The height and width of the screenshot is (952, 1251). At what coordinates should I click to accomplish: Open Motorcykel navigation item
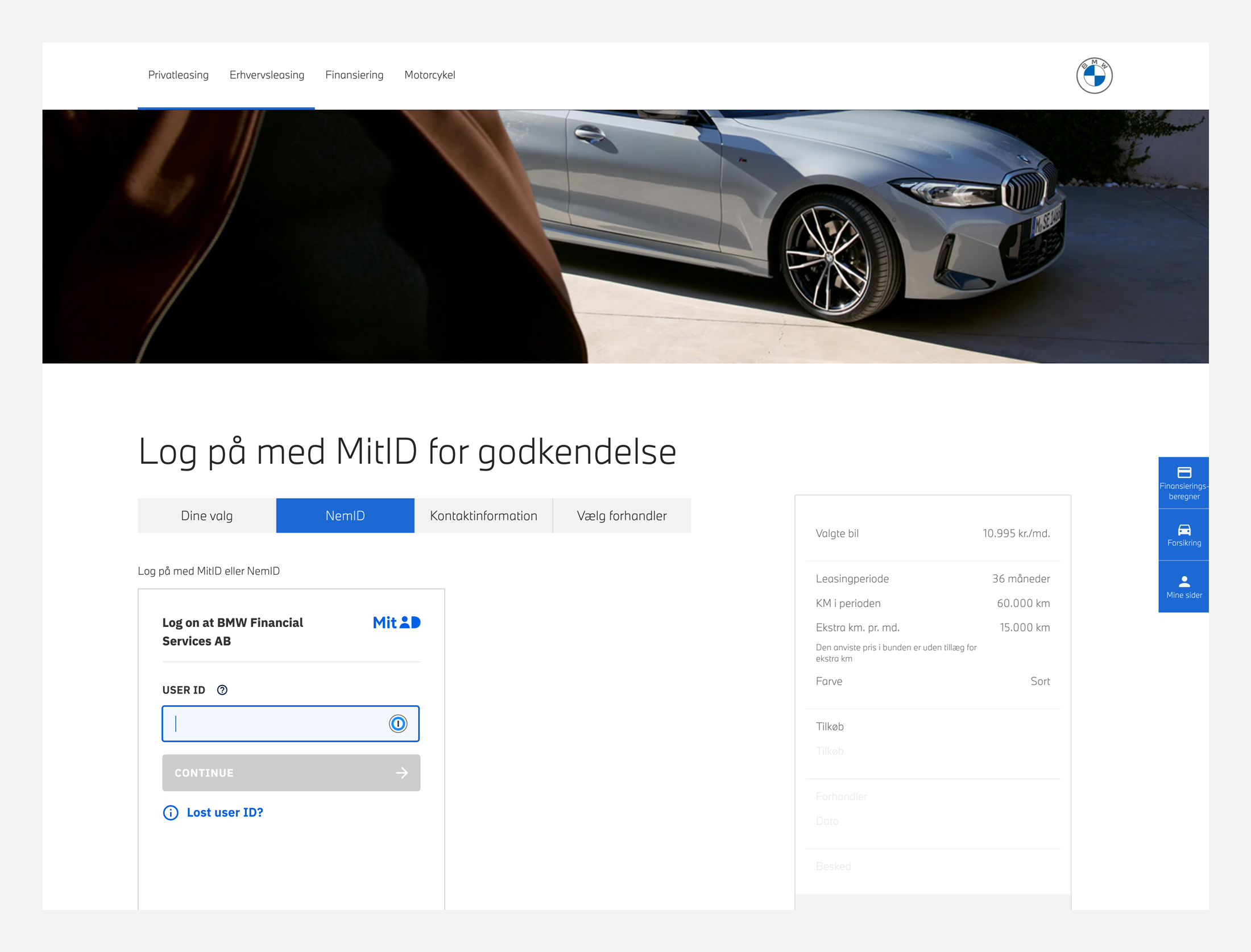tap(430, 75)
